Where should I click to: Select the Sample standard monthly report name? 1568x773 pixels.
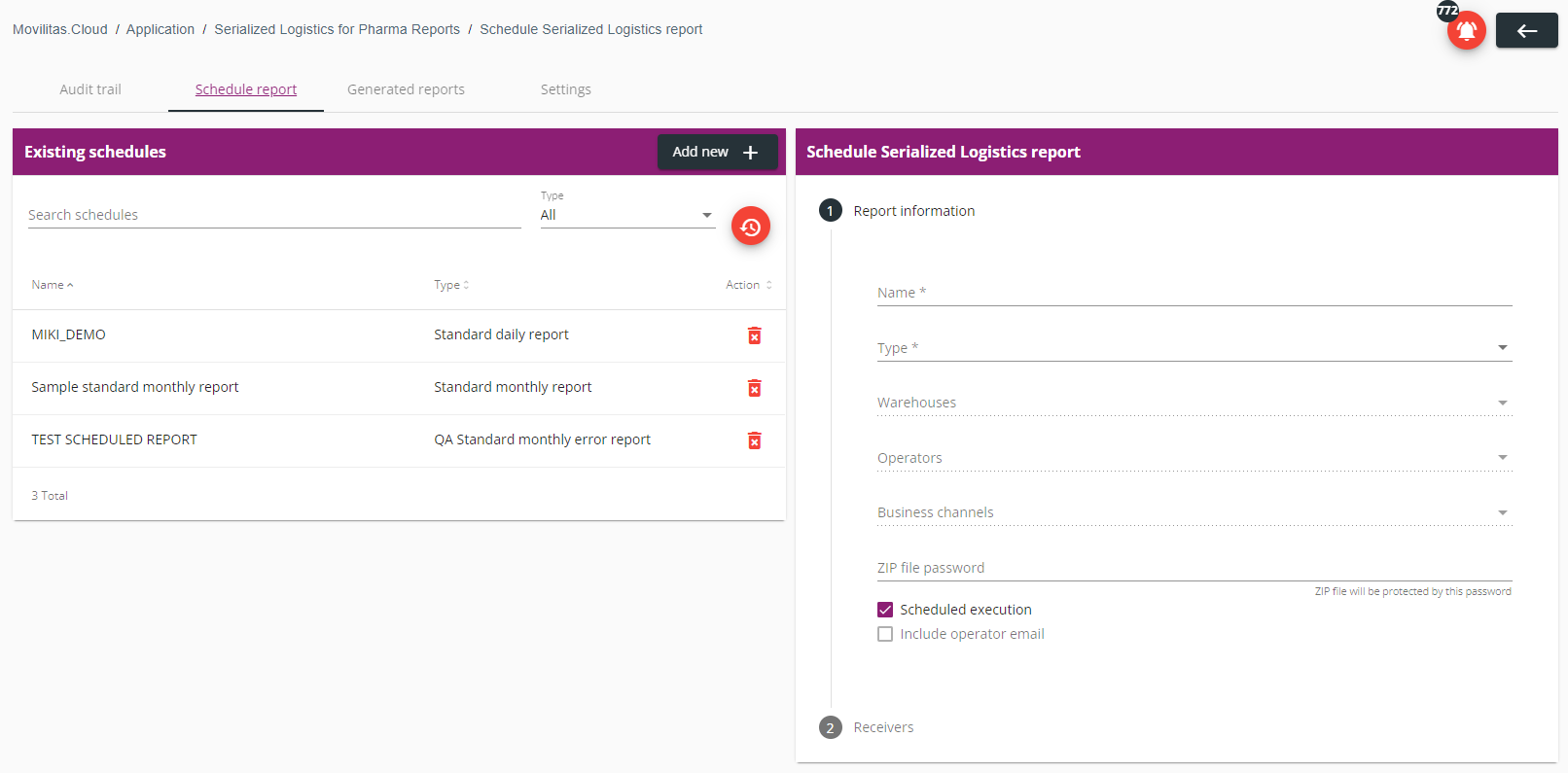tap(134, 387)
